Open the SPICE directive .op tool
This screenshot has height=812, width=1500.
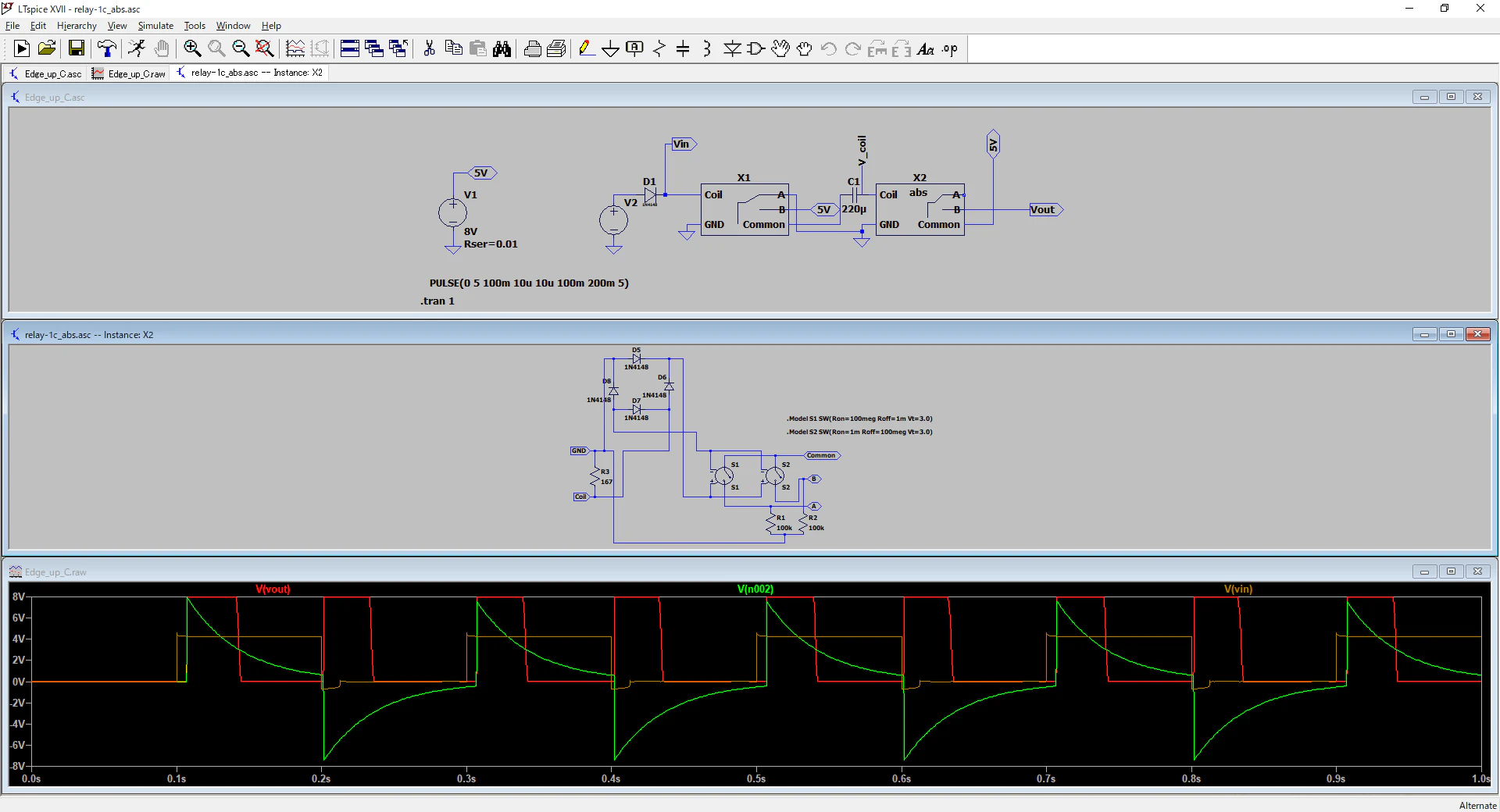[x=949, y=49]
